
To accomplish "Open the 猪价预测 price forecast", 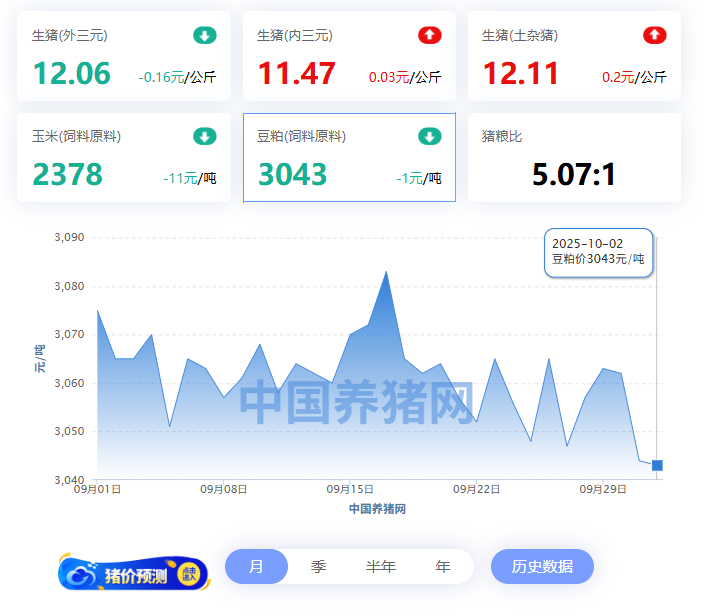I will [134, 575].
